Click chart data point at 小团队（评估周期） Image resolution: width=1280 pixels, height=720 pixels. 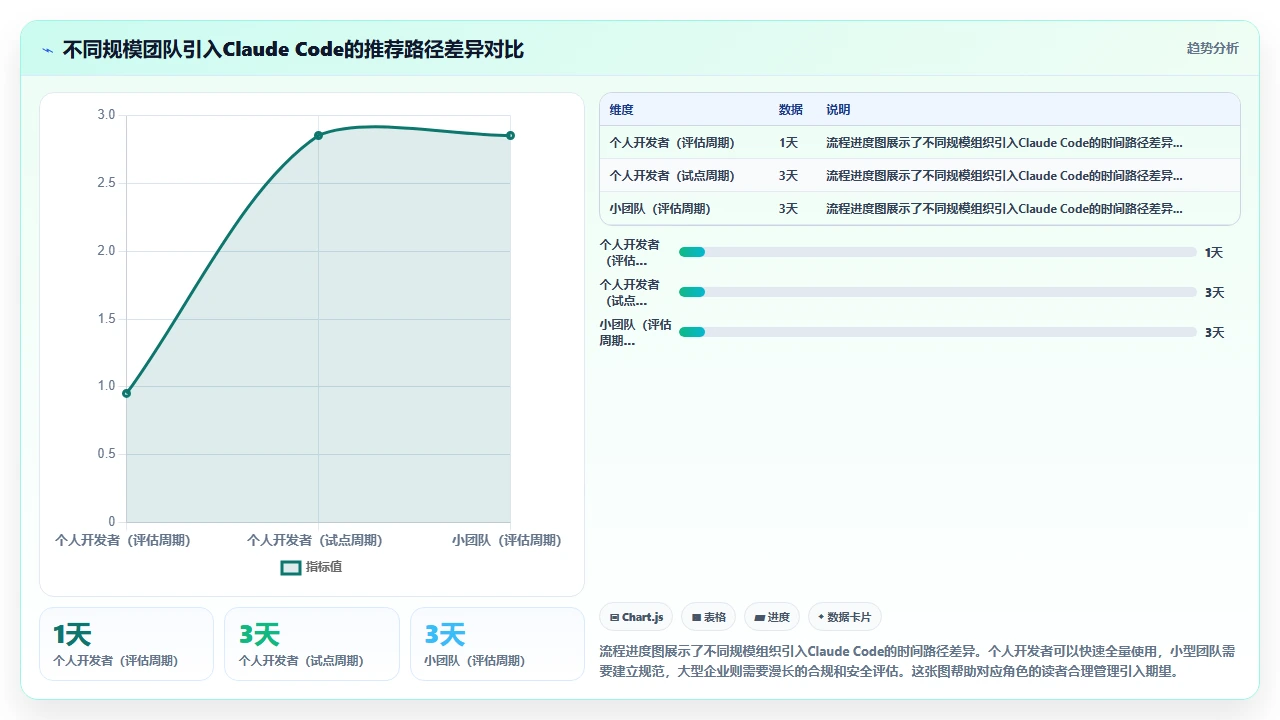[x=510, y=135]
